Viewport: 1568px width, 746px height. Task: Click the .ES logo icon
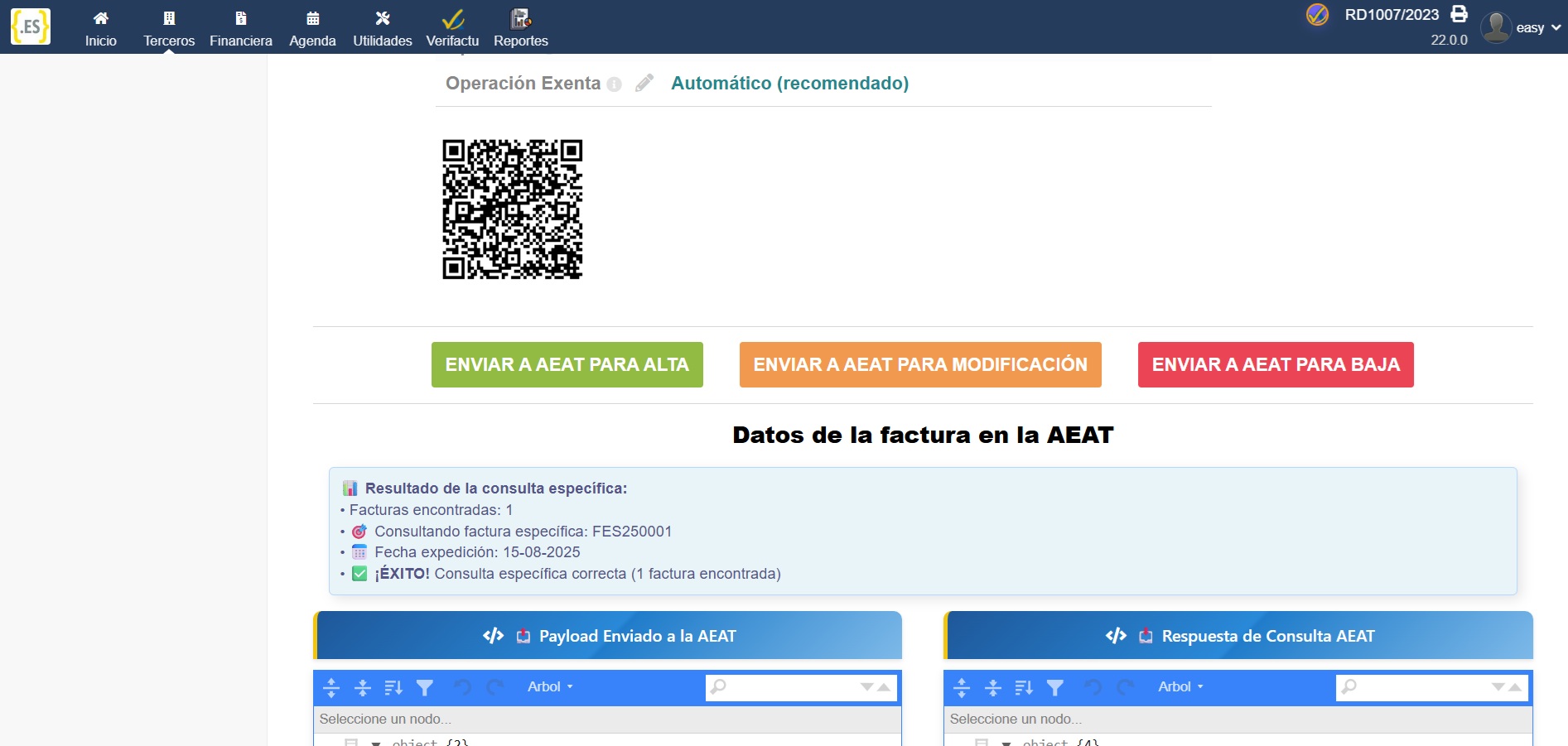pos(31,26)
